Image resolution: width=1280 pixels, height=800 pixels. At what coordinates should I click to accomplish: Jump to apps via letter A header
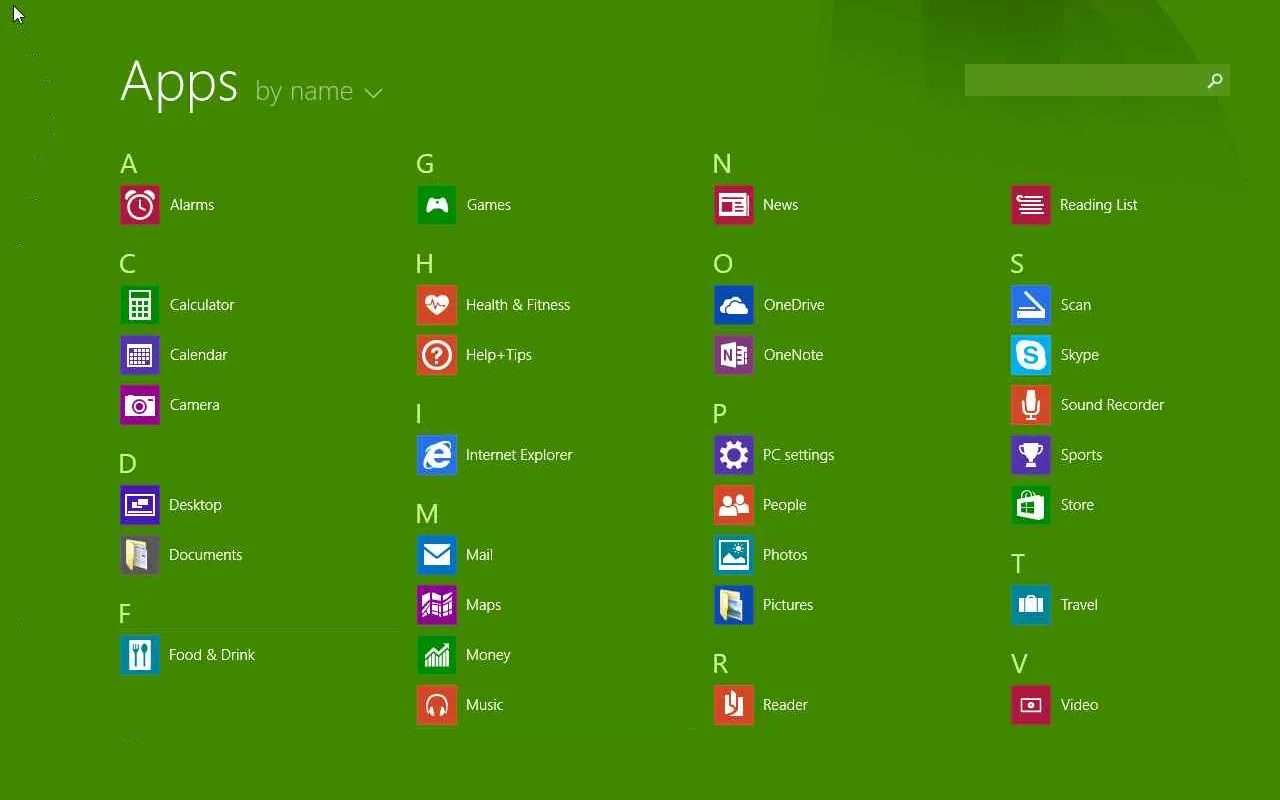(x=128, y=164)
